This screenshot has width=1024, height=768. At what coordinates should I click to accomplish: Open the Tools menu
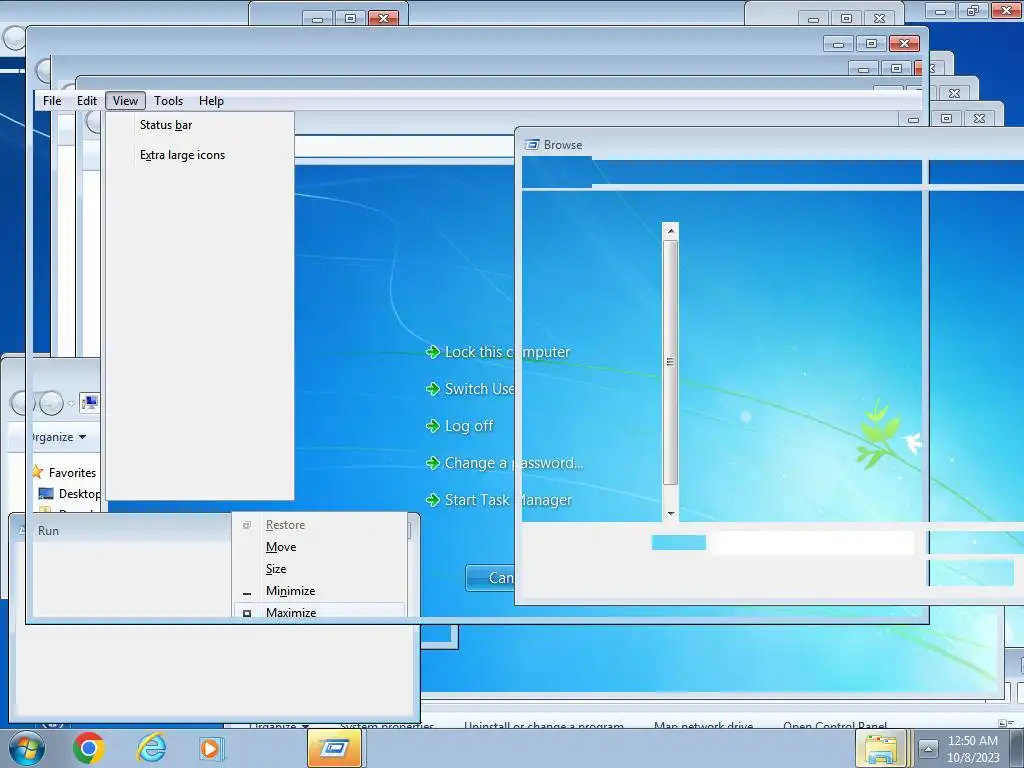[168, 101]
